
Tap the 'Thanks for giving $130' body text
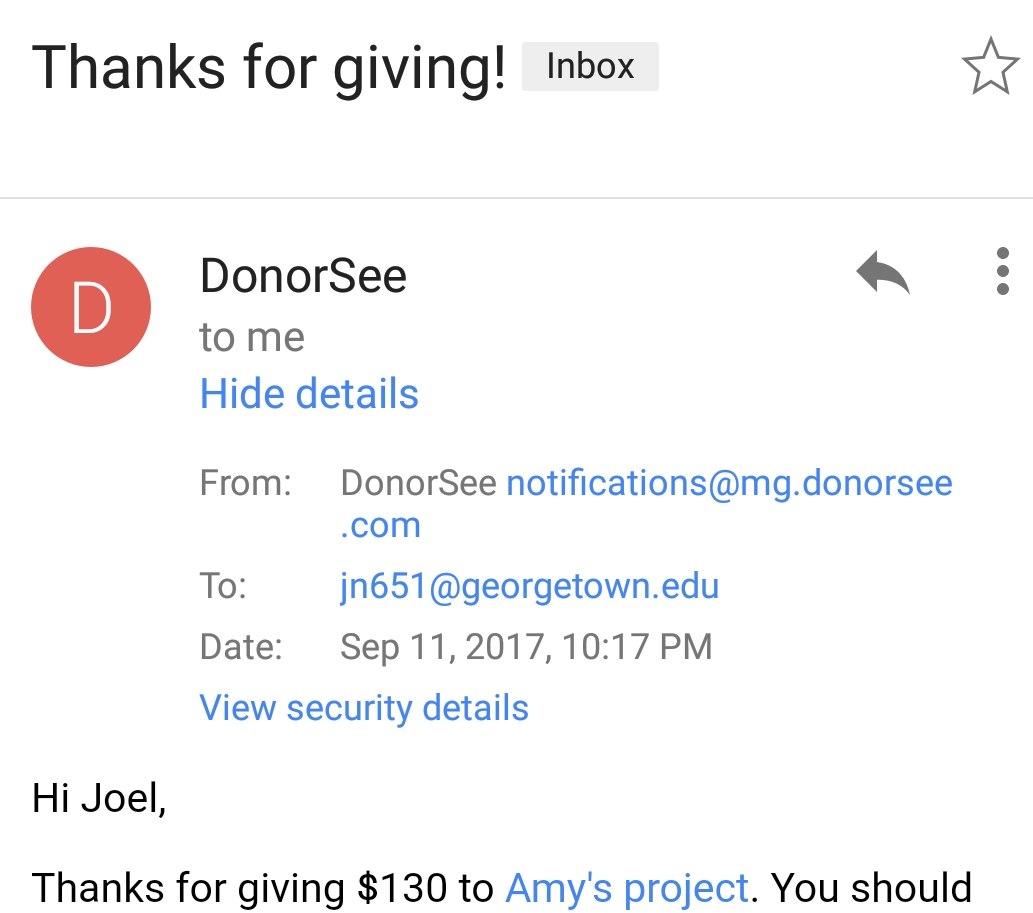[x=263, y=887]
